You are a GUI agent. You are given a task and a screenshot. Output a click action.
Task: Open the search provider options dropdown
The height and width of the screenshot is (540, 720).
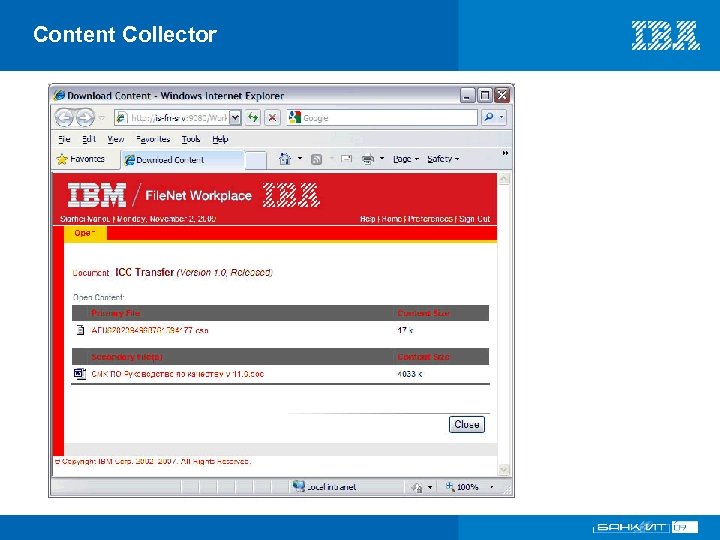pyautogui.click(x=501, y=118)
